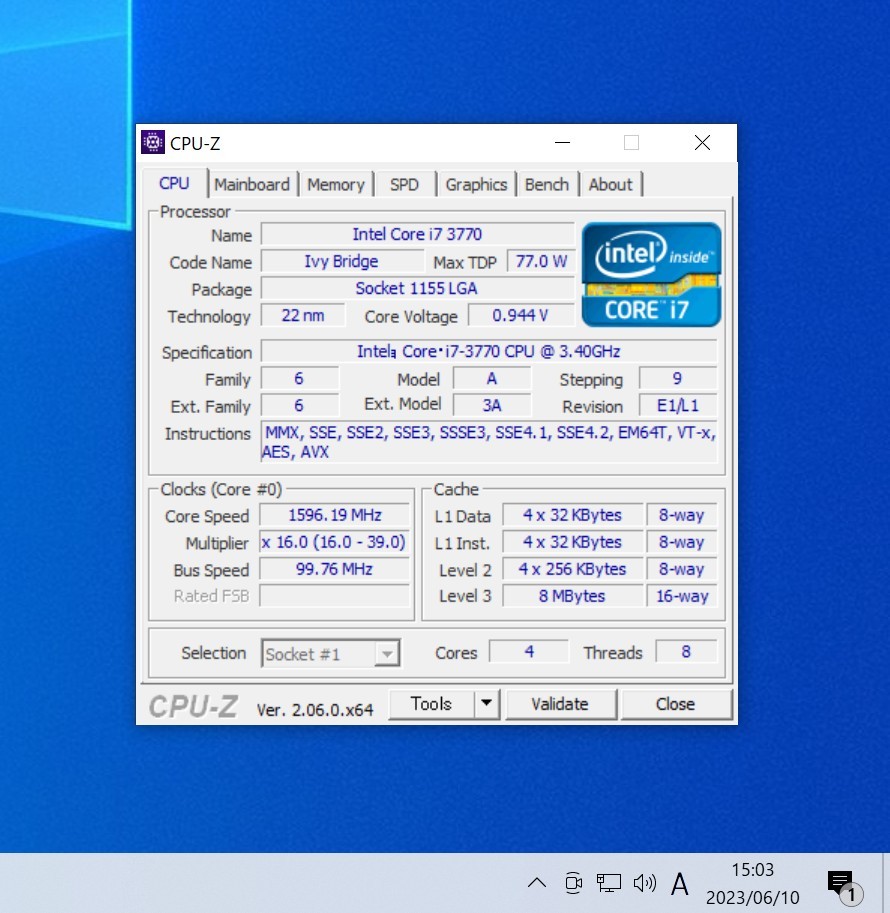
Task: Click the Technology value '22 nm'
Action: pyautogui.click(x=303, y=316)
